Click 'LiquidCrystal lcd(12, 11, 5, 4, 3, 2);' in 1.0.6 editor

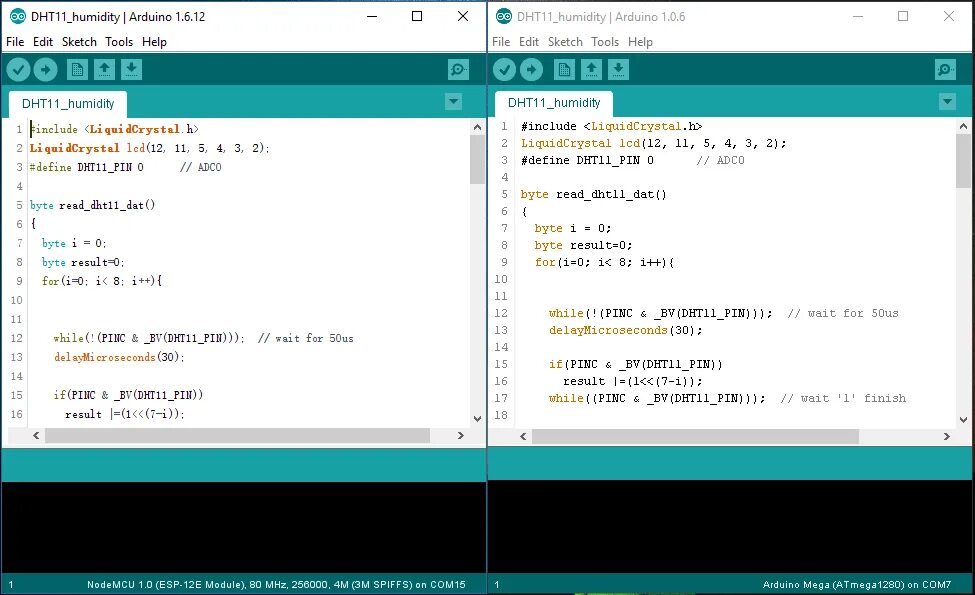click(x=654, y=143)
